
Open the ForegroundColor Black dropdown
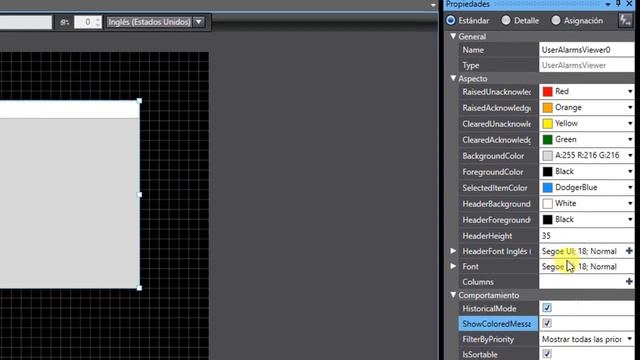(x=630, y=171)
